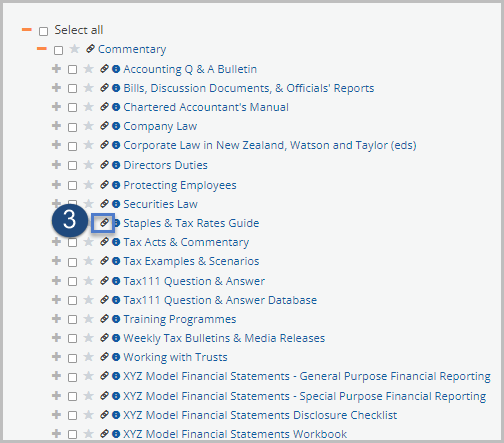Click the link icon beside Staples & Tax Rates Guide

[105, 222]
